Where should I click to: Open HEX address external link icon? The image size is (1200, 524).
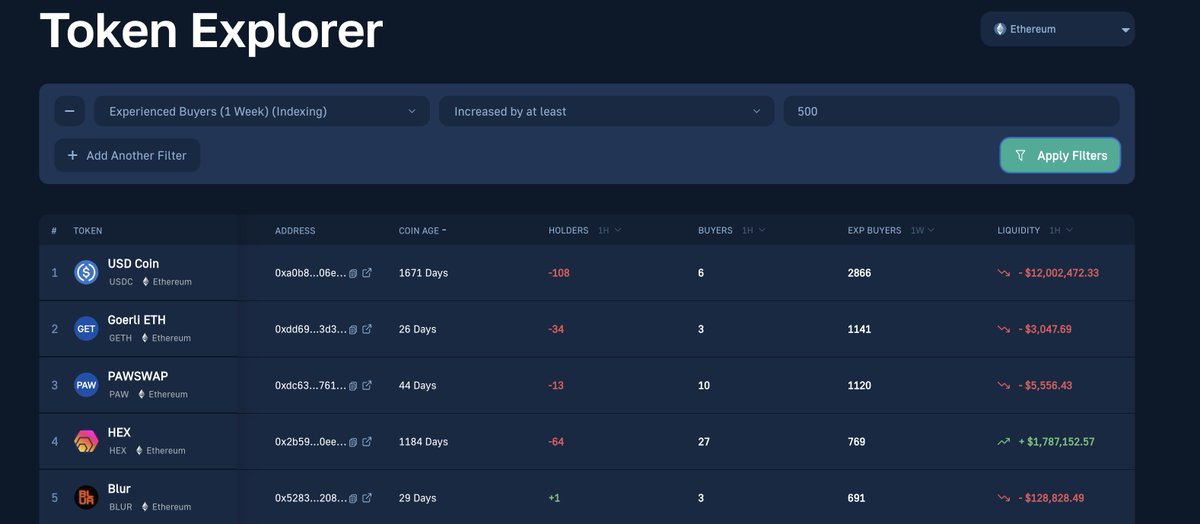coord(367,441)
